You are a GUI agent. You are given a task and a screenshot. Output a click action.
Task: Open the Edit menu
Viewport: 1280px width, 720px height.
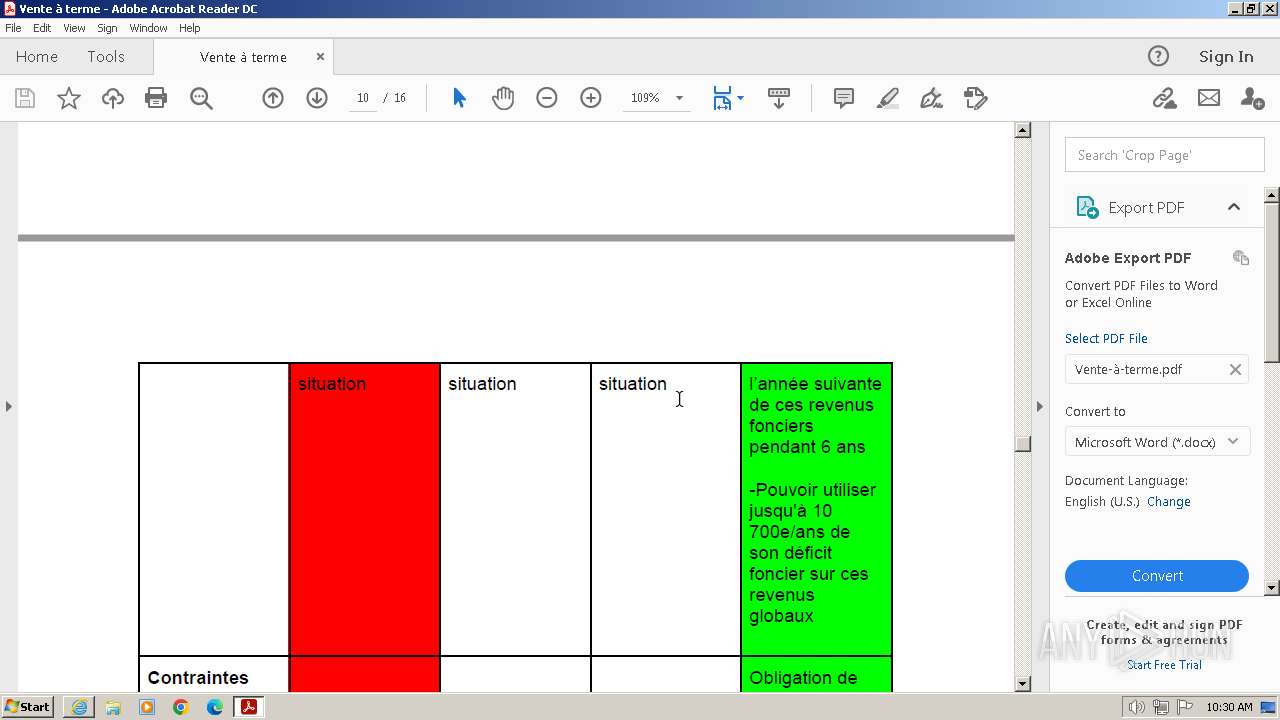click(x=42, y=28)
